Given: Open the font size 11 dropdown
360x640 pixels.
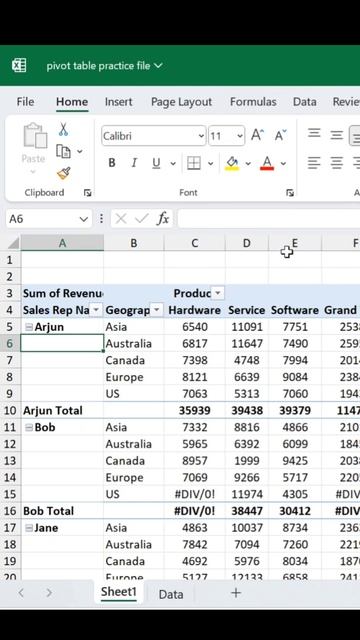Looking at the screenshot, I should click(x=240, y=136).
